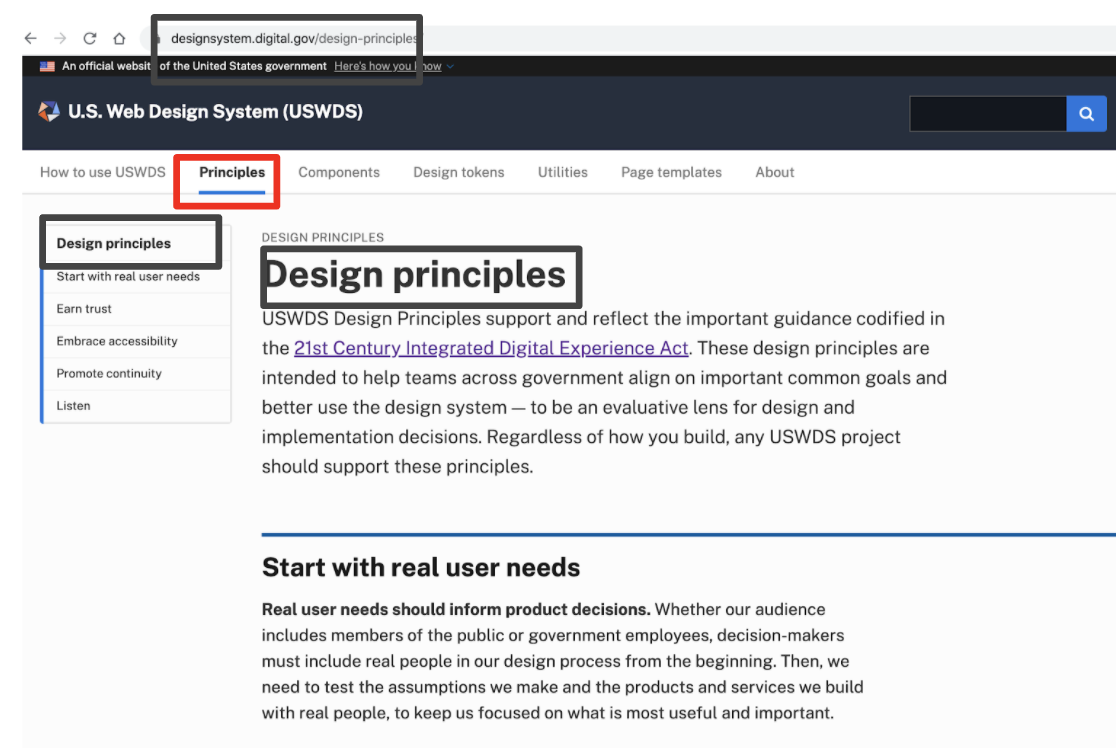This screenshot has height=748, width=1116.
Task: Open the About nav item
Action: tap(774, 172)
